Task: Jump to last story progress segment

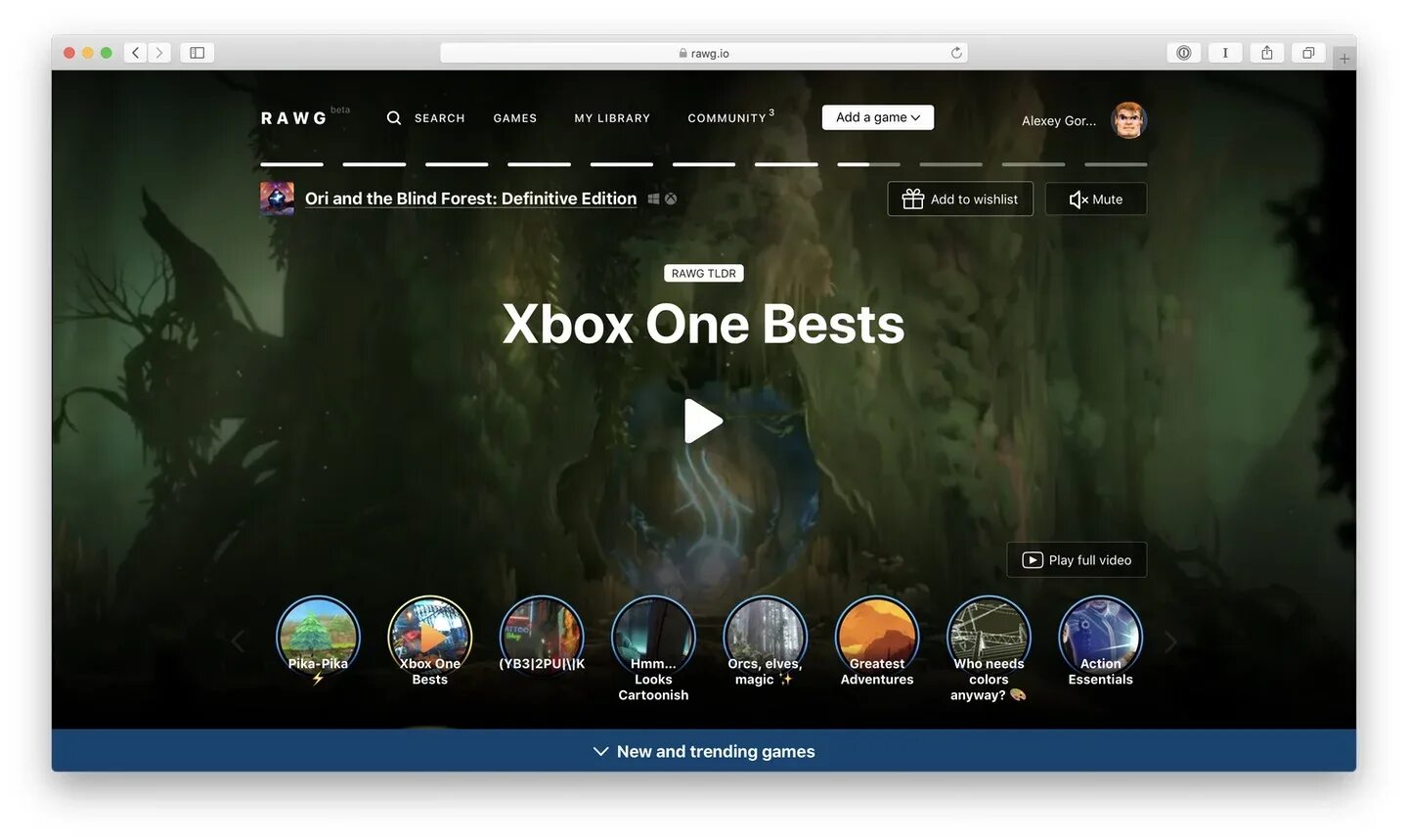Action: point(1116,164)
